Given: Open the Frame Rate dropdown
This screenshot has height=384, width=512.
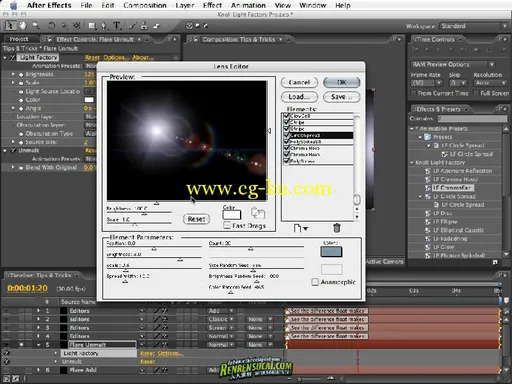Looking at the screenshot, I should point(427,83).
